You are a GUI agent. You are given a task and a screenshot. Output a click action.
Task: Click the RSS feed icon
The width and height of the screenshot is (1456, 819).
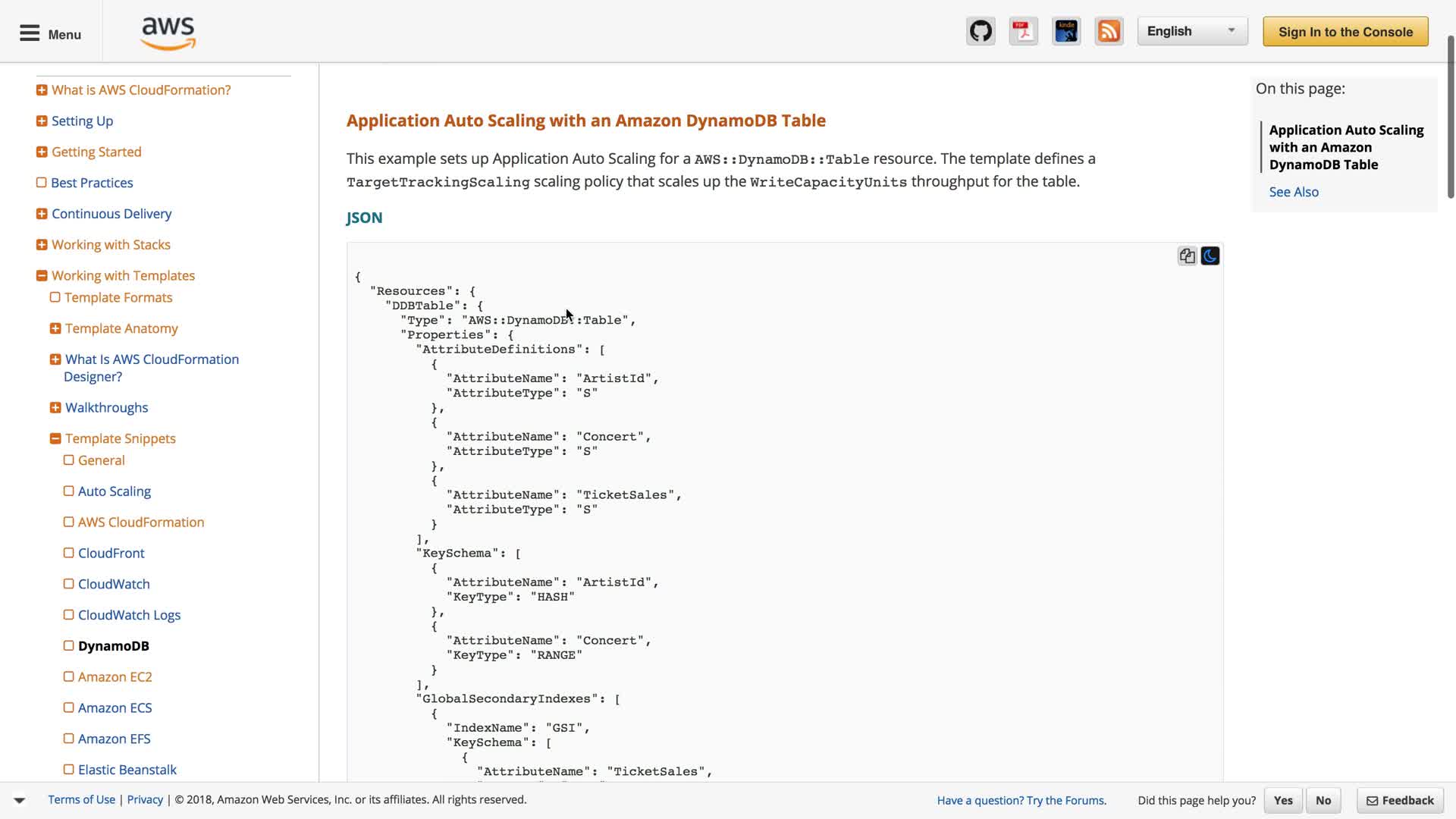[1109, 31]
